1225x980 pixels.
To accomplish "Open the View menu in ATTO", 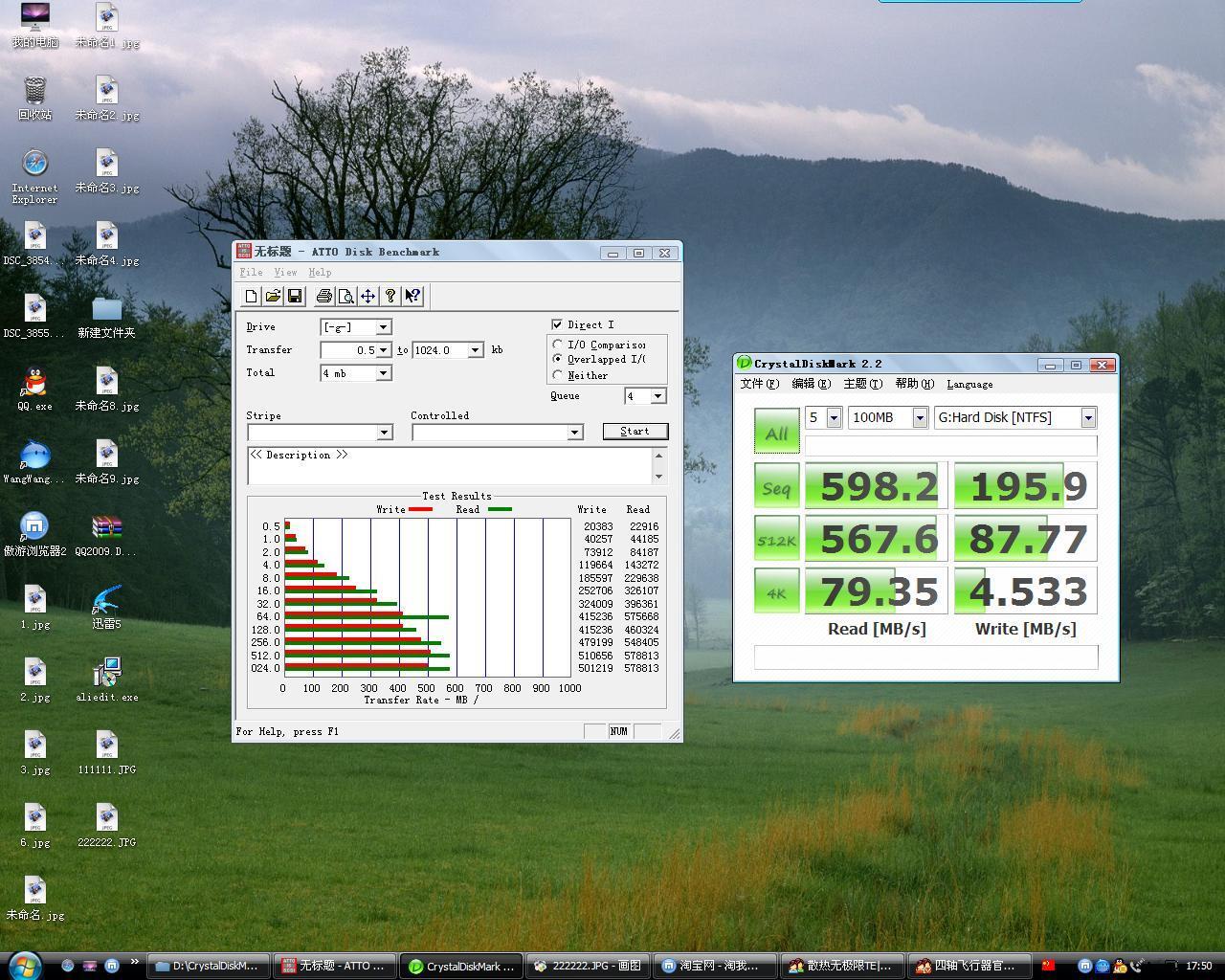I will (285, 273).
